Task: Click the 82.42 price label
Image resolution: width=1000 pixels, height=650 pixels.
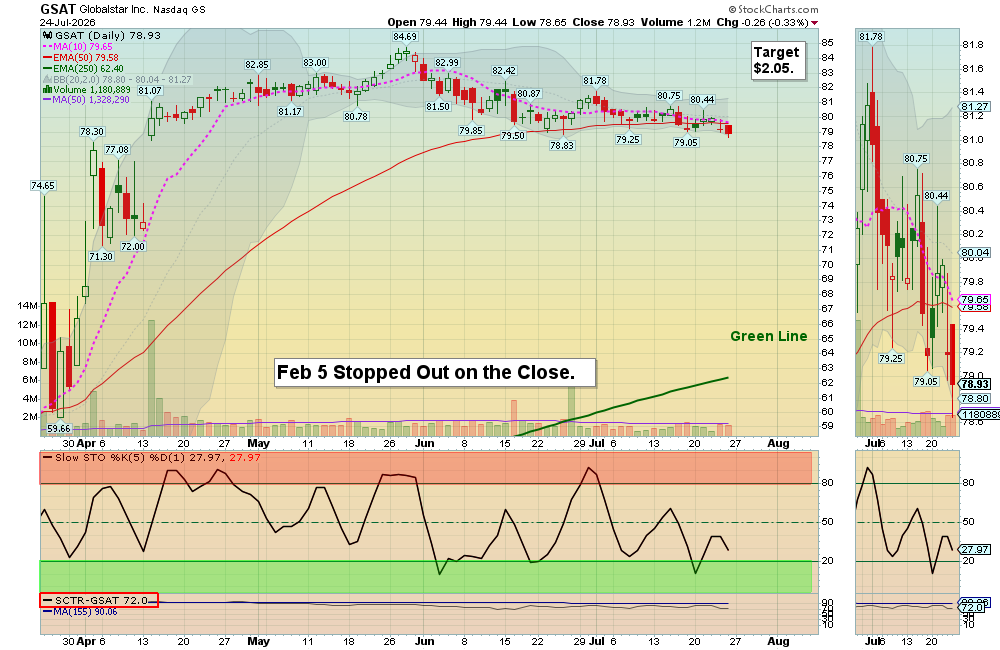Action: click(504, 70)
